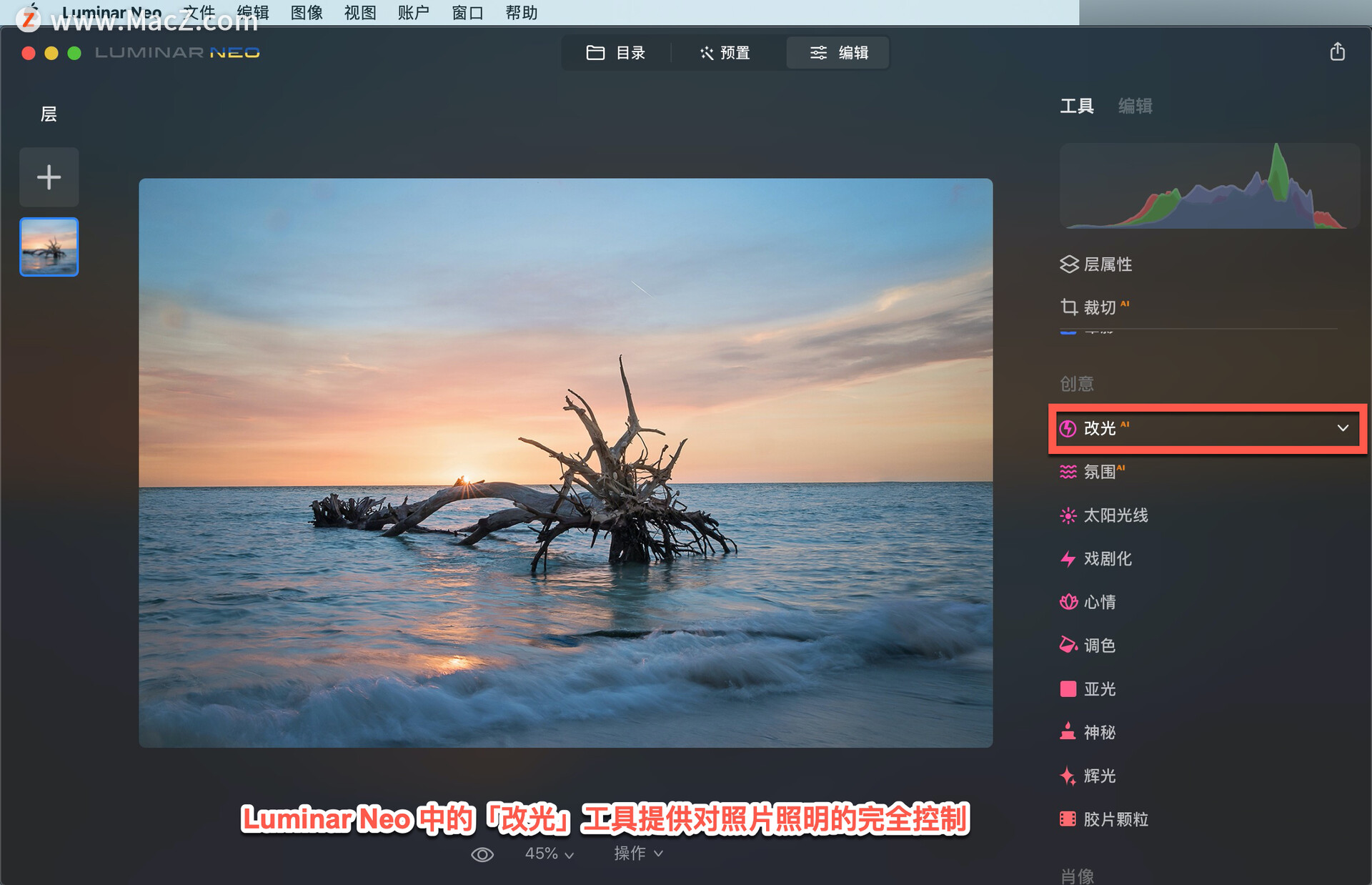Open the 窗口 menu
This screenshot has height=885, width=1372.
[468, 13]
